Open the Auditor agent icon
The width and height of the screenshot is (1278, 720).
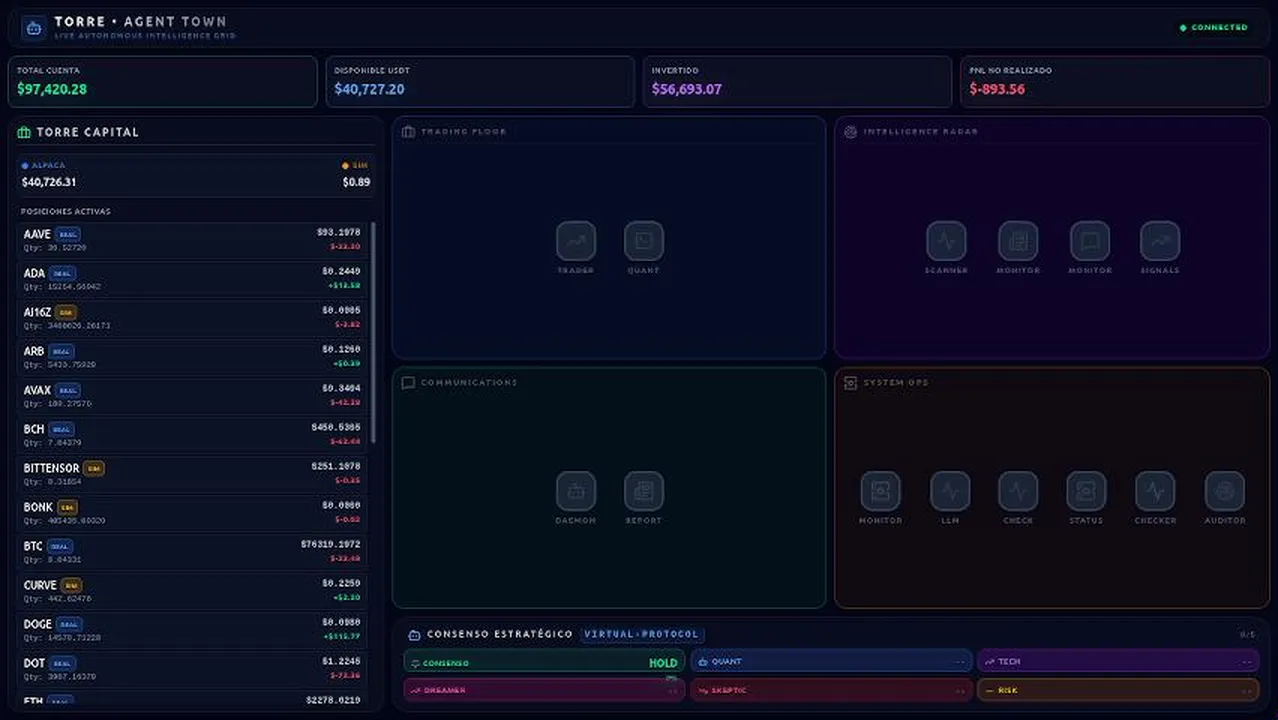(1225, 491)
